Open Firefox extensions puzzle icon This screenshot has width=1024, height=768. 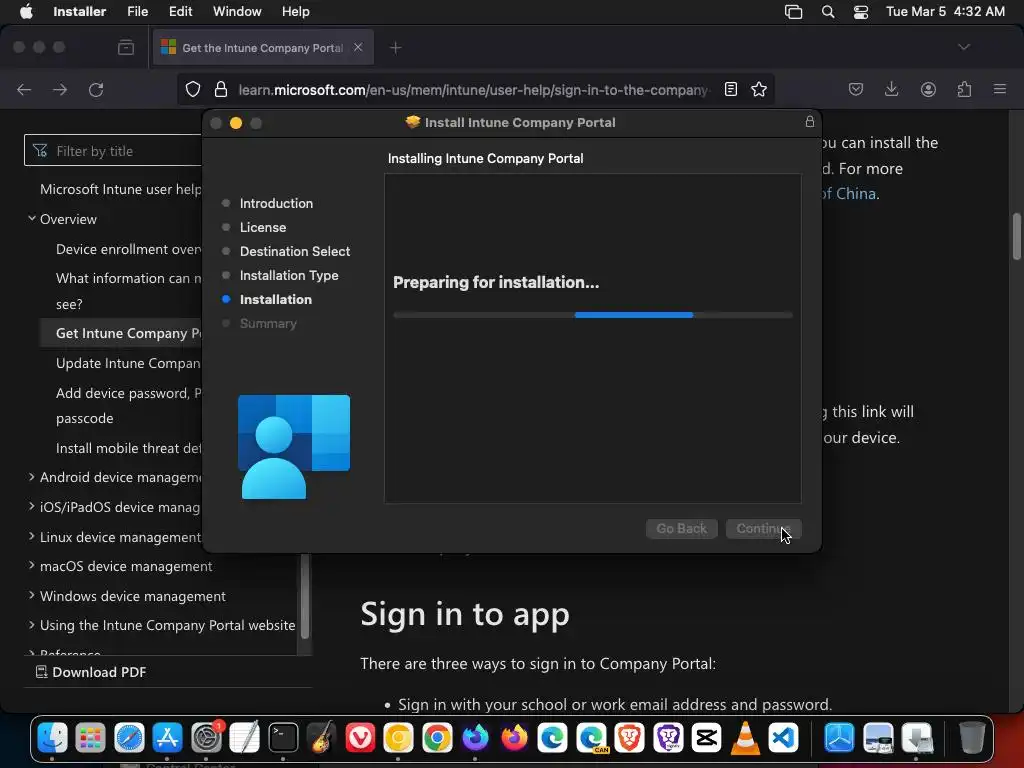click(965, 89)
